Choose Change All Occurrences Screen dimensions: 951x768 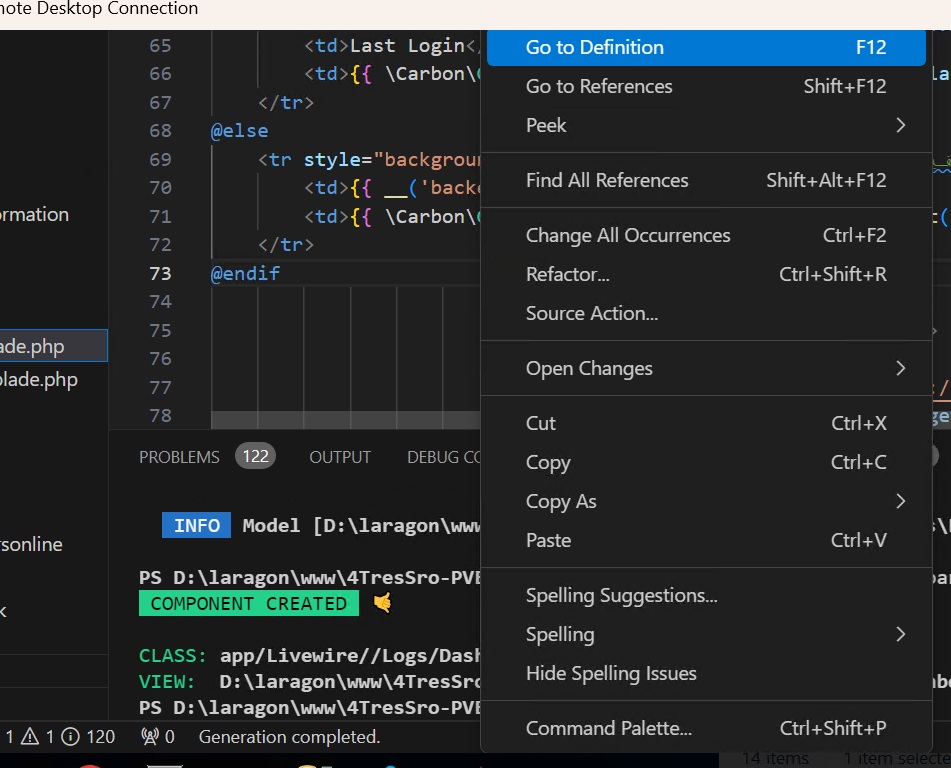pos(705,235)
